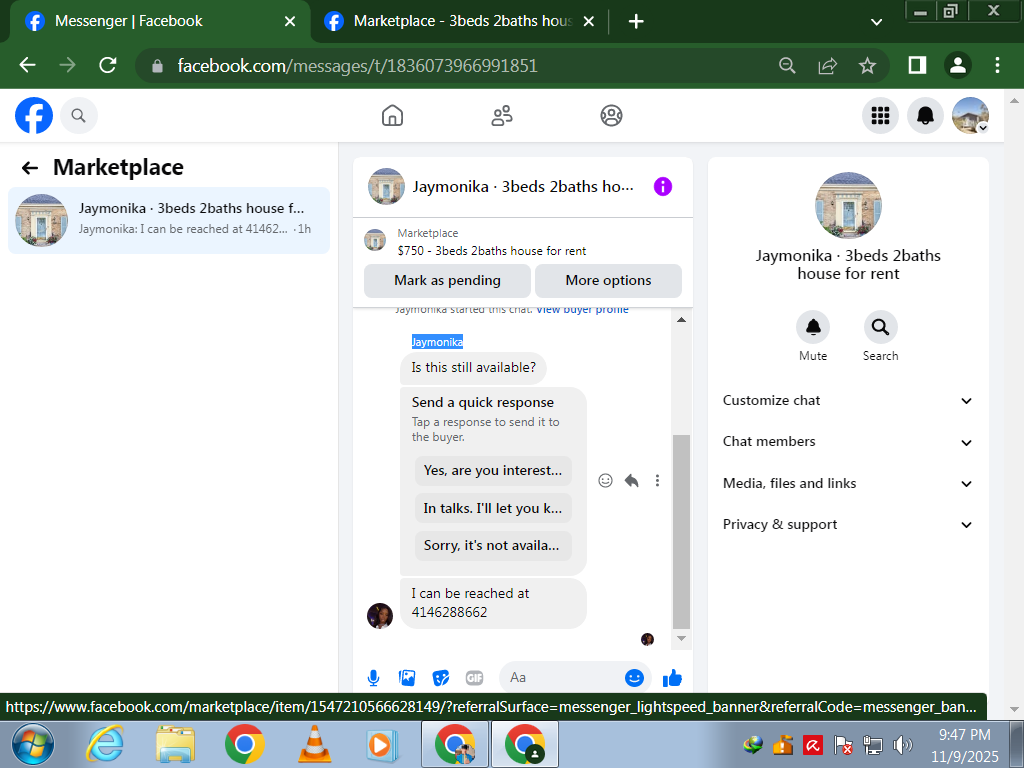The height and width of the screenshot is (768, 1024).
Task: Open the Facebook logo home link
Action: 34,116
